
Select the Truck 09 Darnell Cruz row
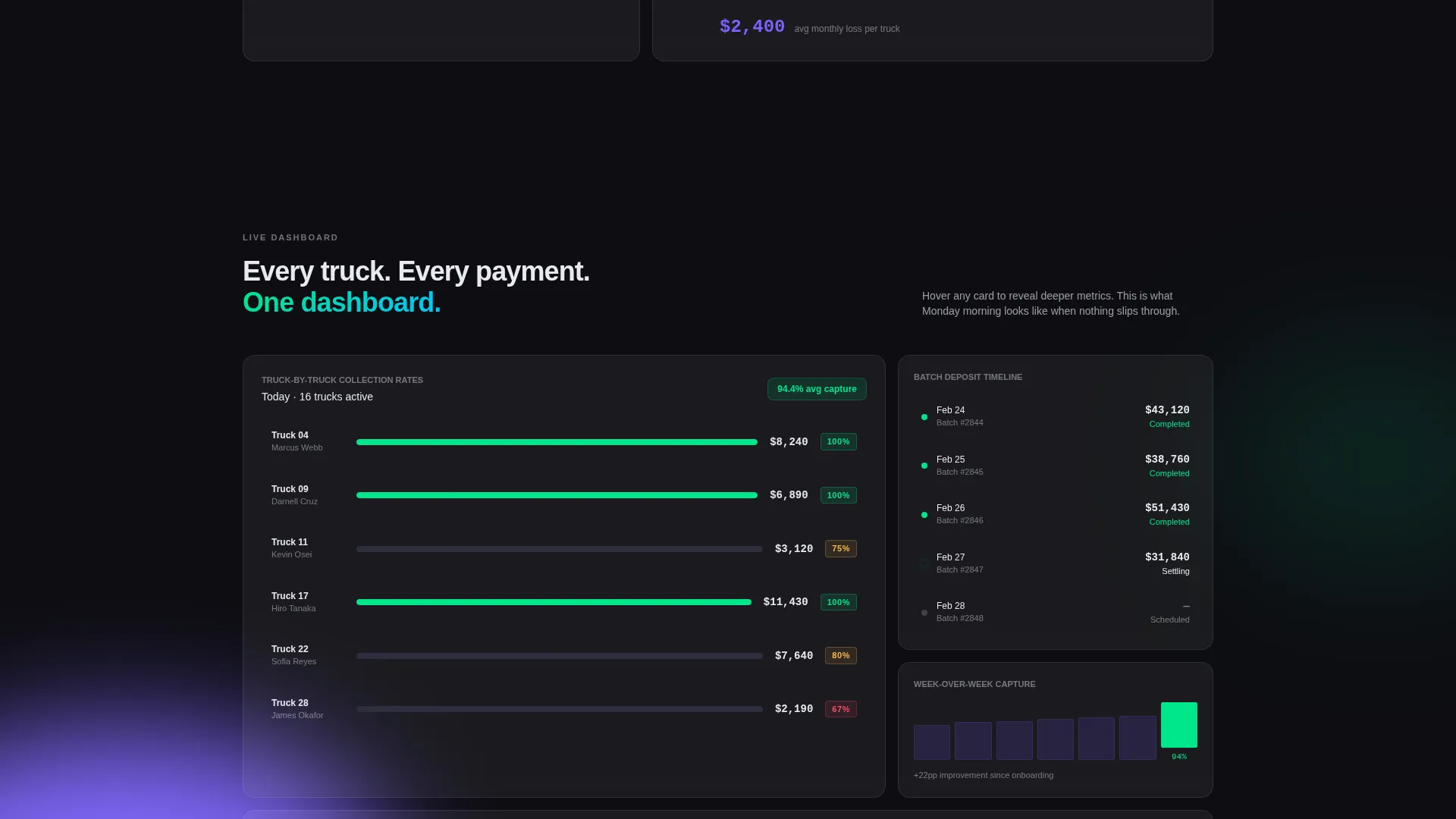[563, 495]
